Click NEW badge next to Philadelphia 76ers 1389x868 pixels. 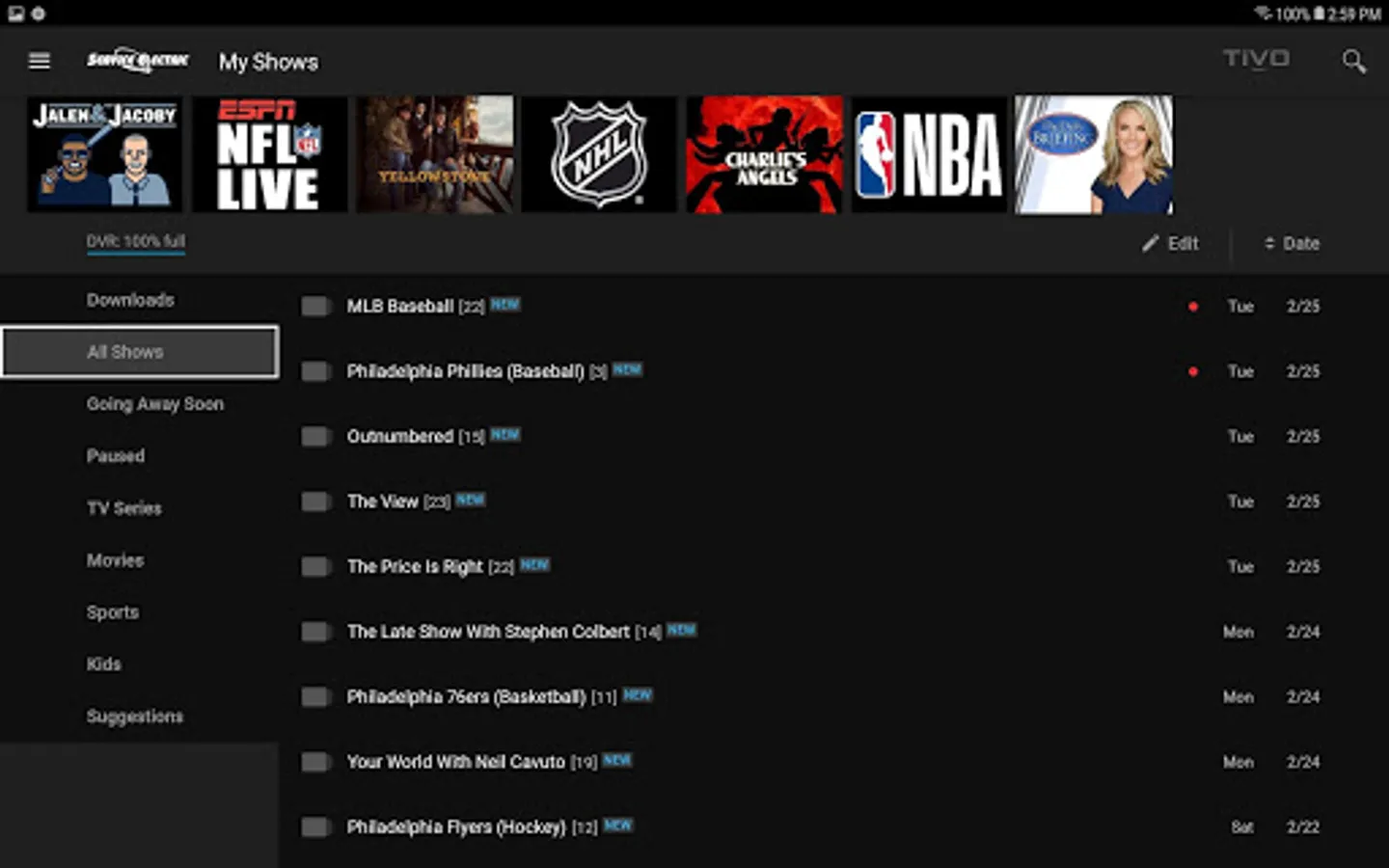[638, 694]
